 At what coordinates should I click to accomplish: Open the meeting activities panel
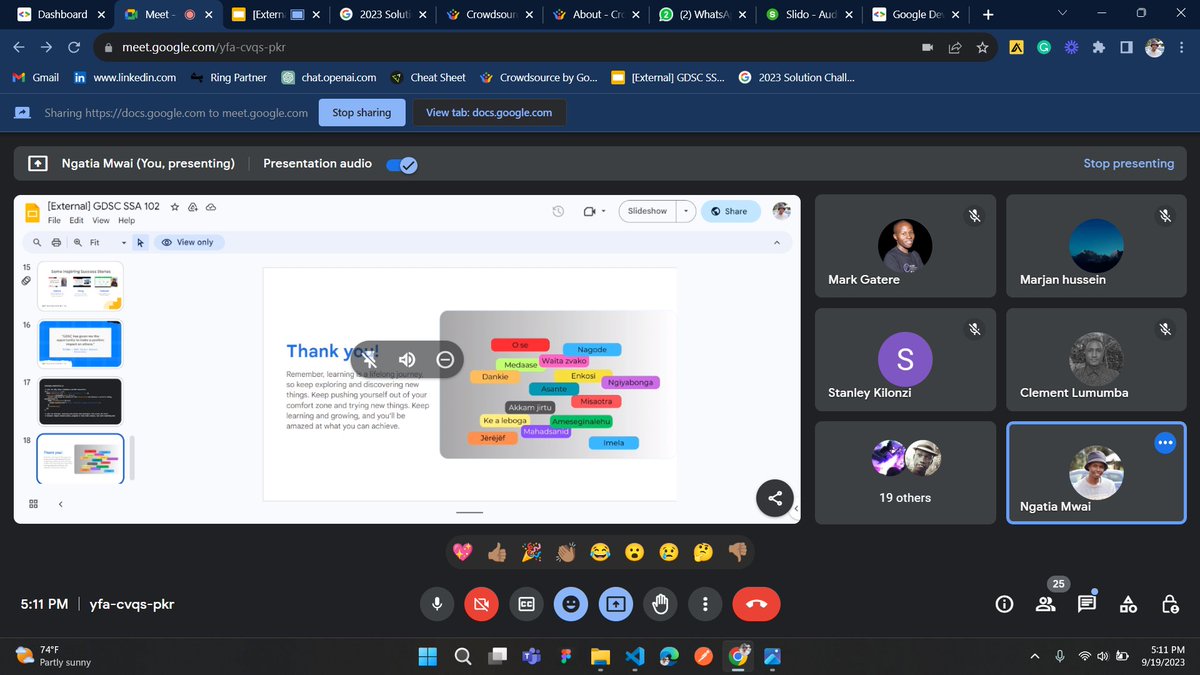coord(1128,604)
